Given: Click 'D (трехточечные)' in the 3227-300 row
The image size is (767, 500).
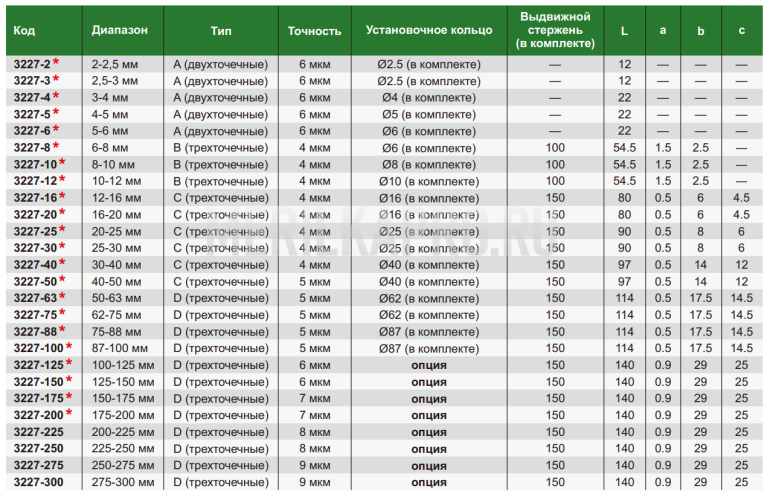Looking at the screenshot, I should point(221,482).
